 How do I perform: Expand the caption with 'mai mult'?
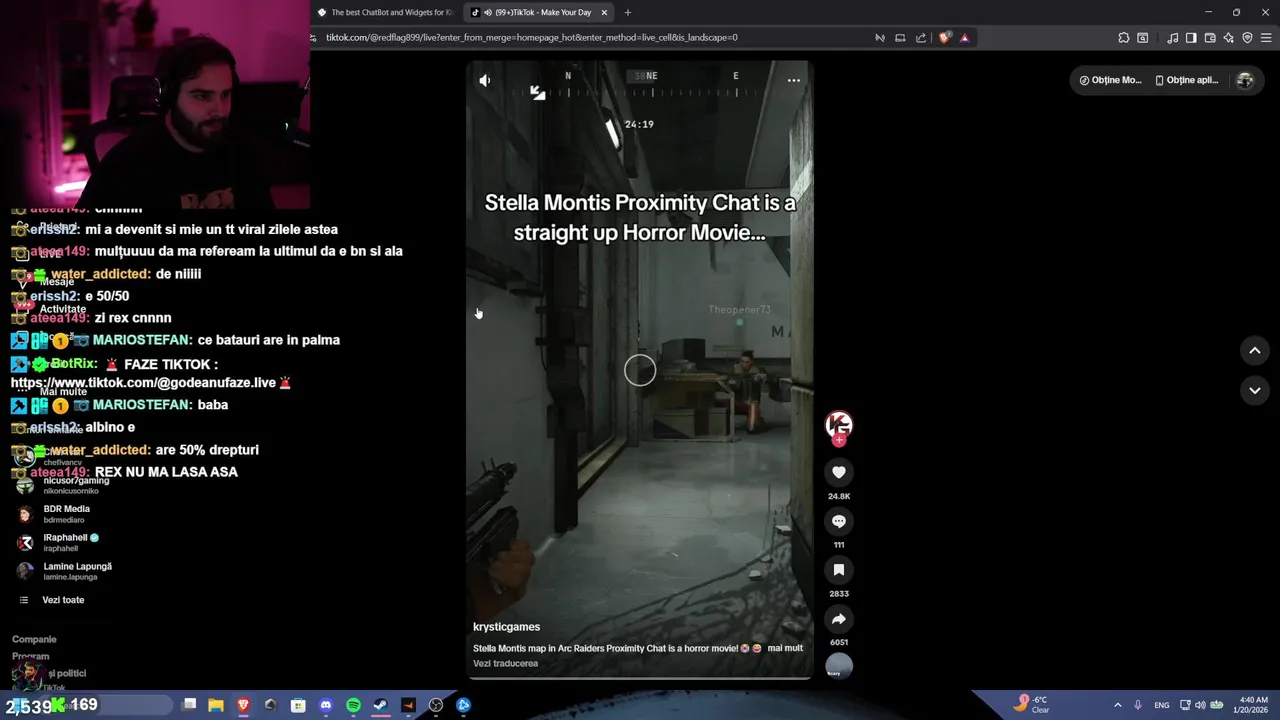tap(785, 648)
